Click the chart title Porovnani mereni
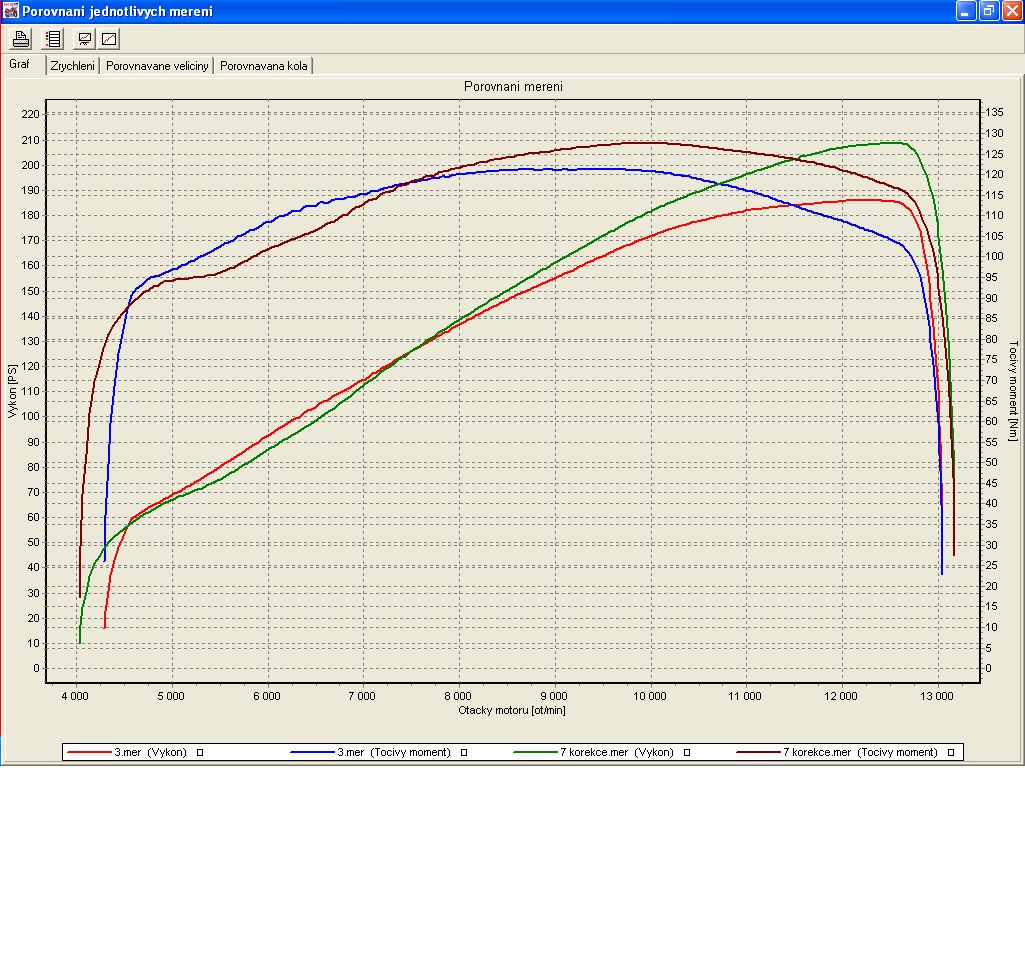The width and height of the screenshot is (1025, 973). pos(513,87)
